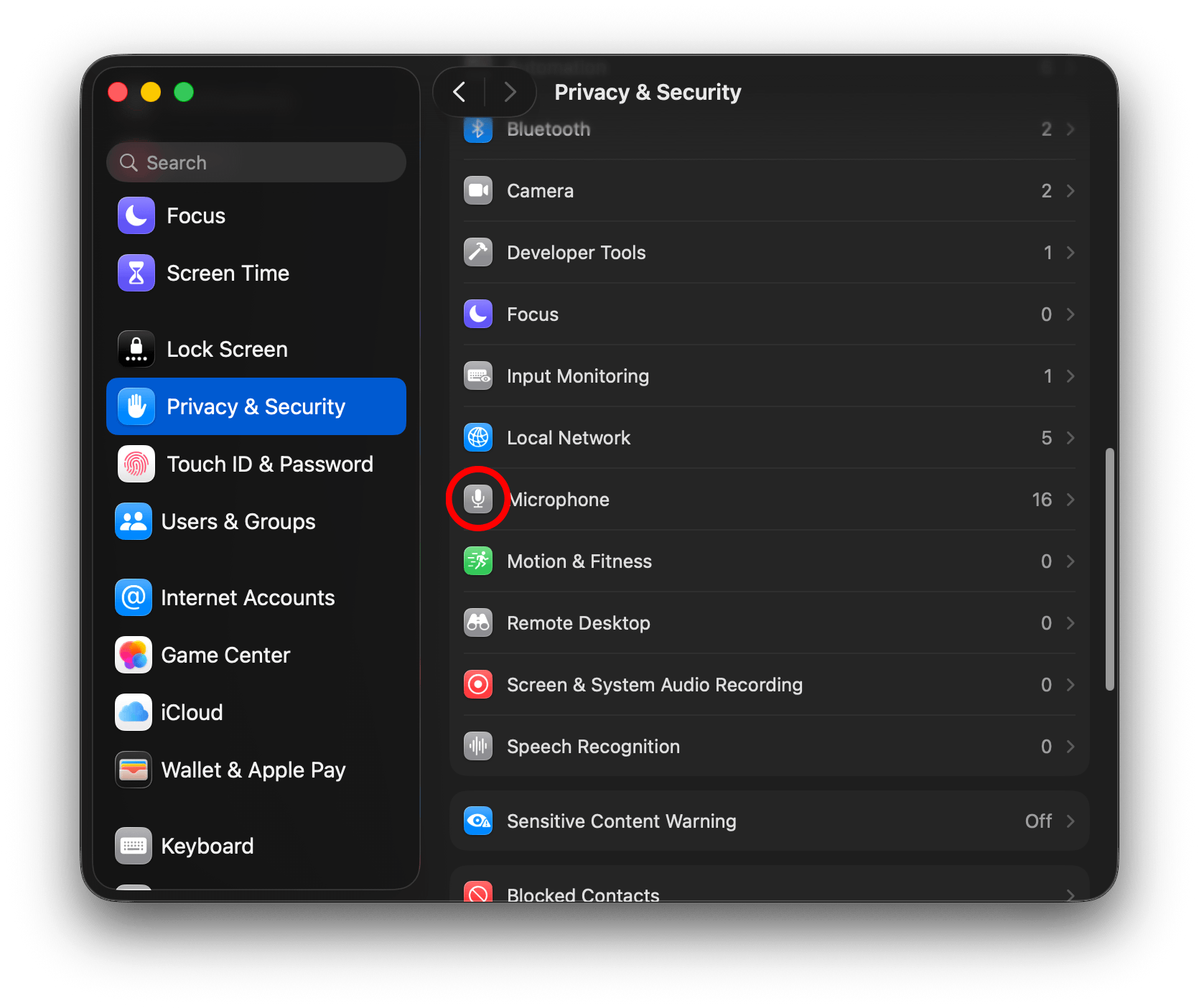Click the "Game Center" sidebar label
This screenshot has width=1199, height=1008.
tap(225, 655)
